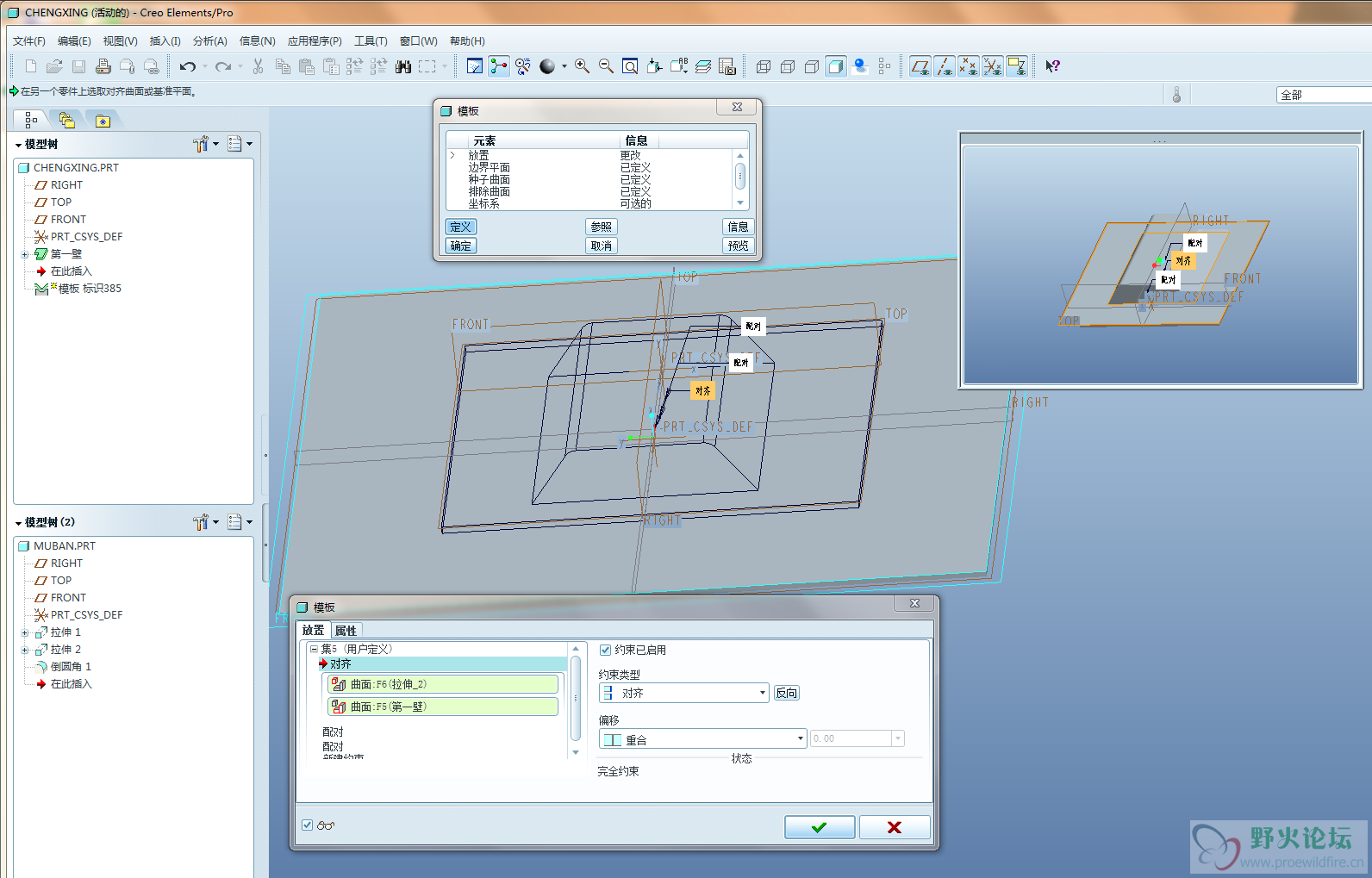This screenshot has height=878, width=1372.
Task: Click the Repaint screen icon
Action: [x=475, y=66]
